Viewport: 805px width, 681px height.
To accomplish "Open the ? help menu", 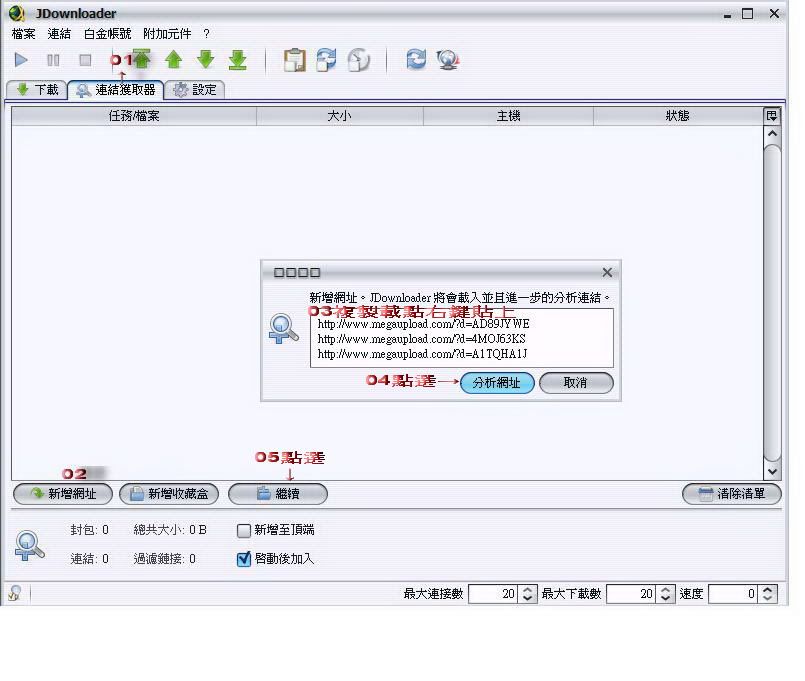I will coord(206,34).
